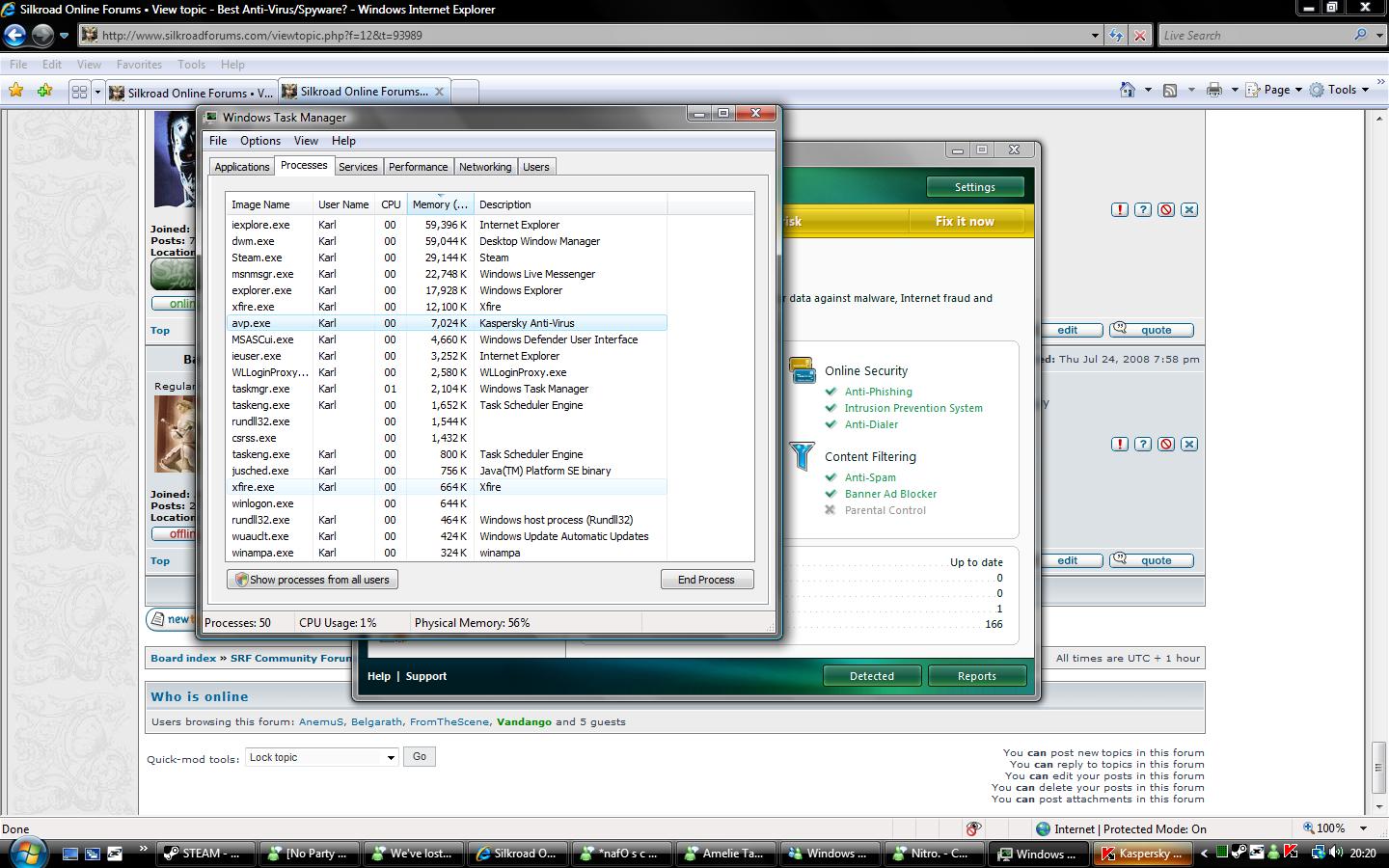Click the Fix it now button
The width and height of the screenshot is (1389, 868).
tap(965, 221)
